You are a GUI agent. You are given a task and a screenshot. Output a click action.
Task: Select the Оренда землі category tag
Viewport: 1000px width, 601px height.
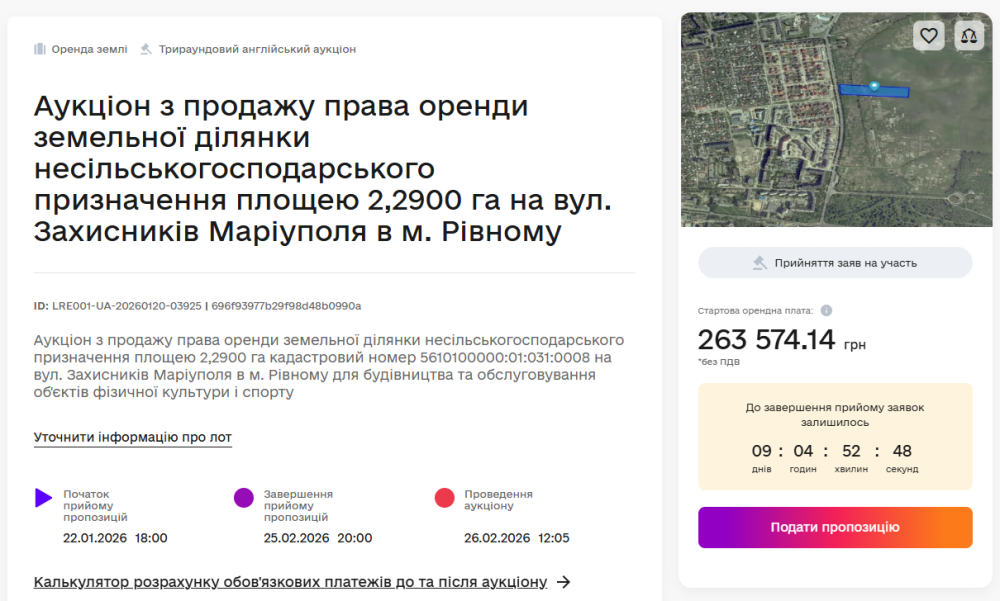point(88,49)
